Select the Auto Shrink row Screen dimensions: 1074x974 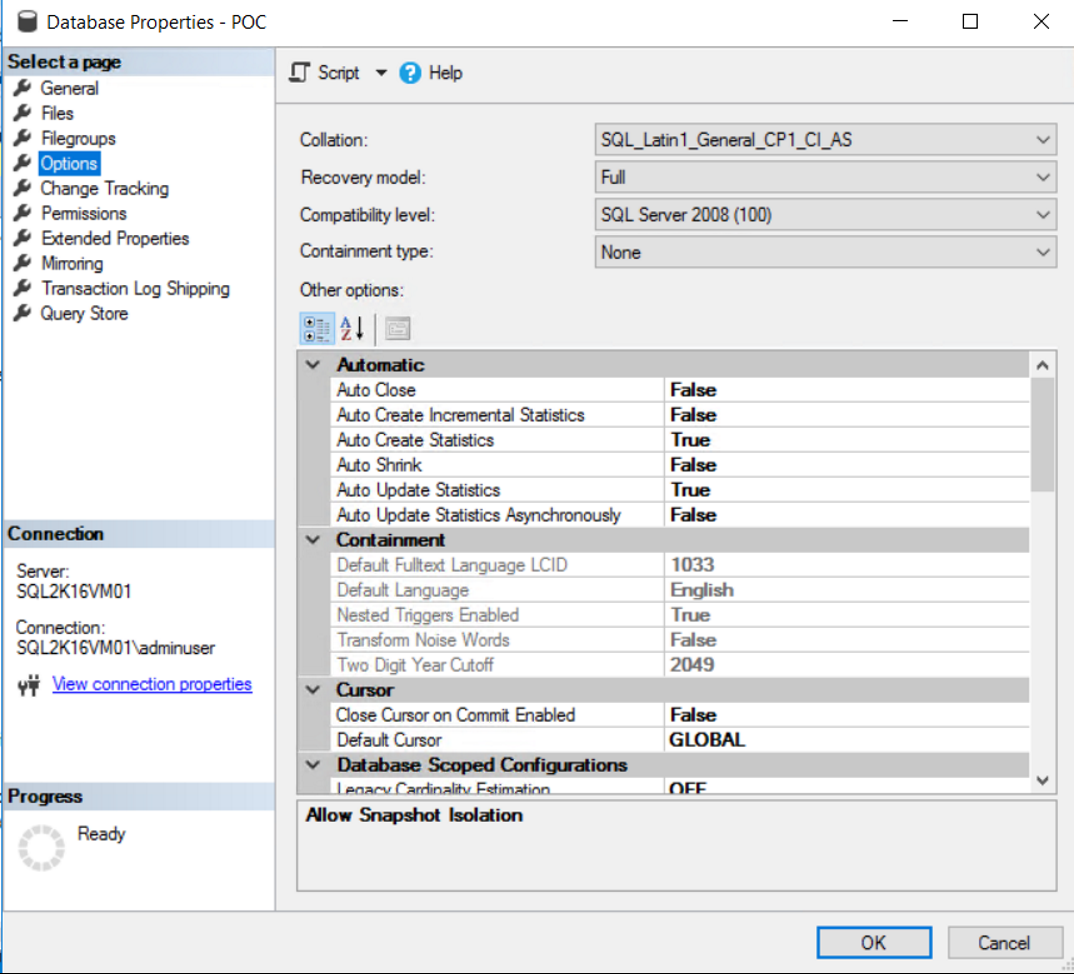[679, 465]
